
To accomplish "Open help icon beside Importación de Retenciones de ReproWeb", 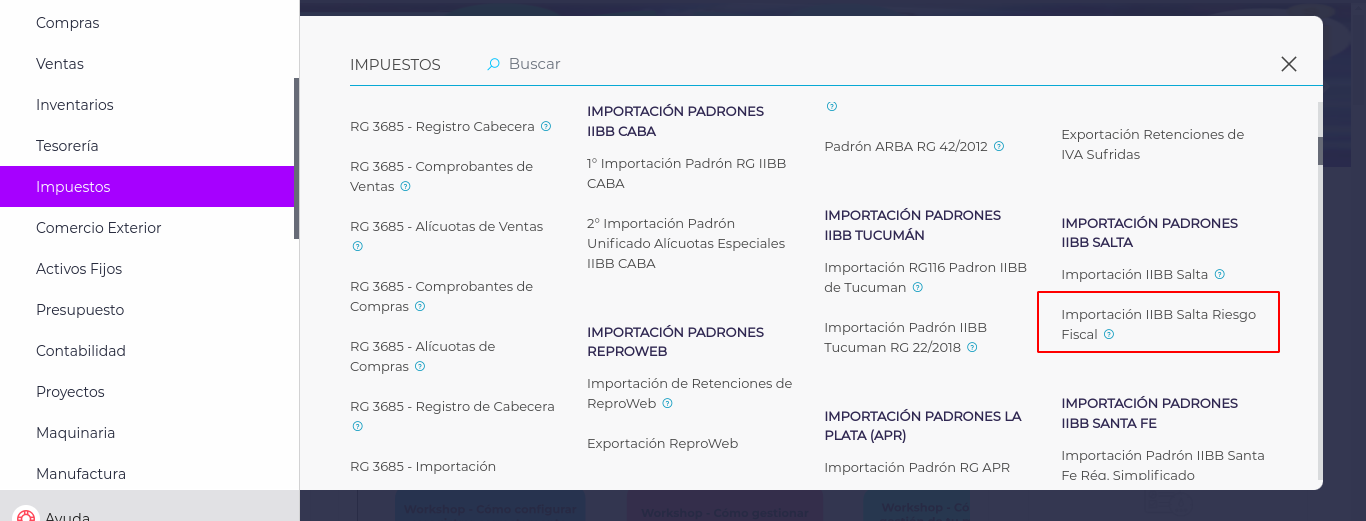I will (667, 404).
